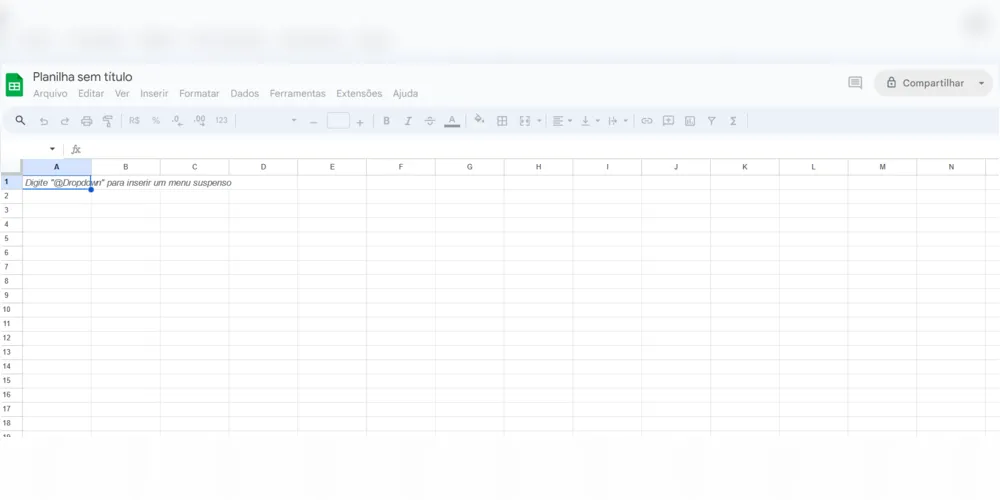Format as percent
Image resolution: width=1000 pixels, height=500 pixels.
[156, 121]
